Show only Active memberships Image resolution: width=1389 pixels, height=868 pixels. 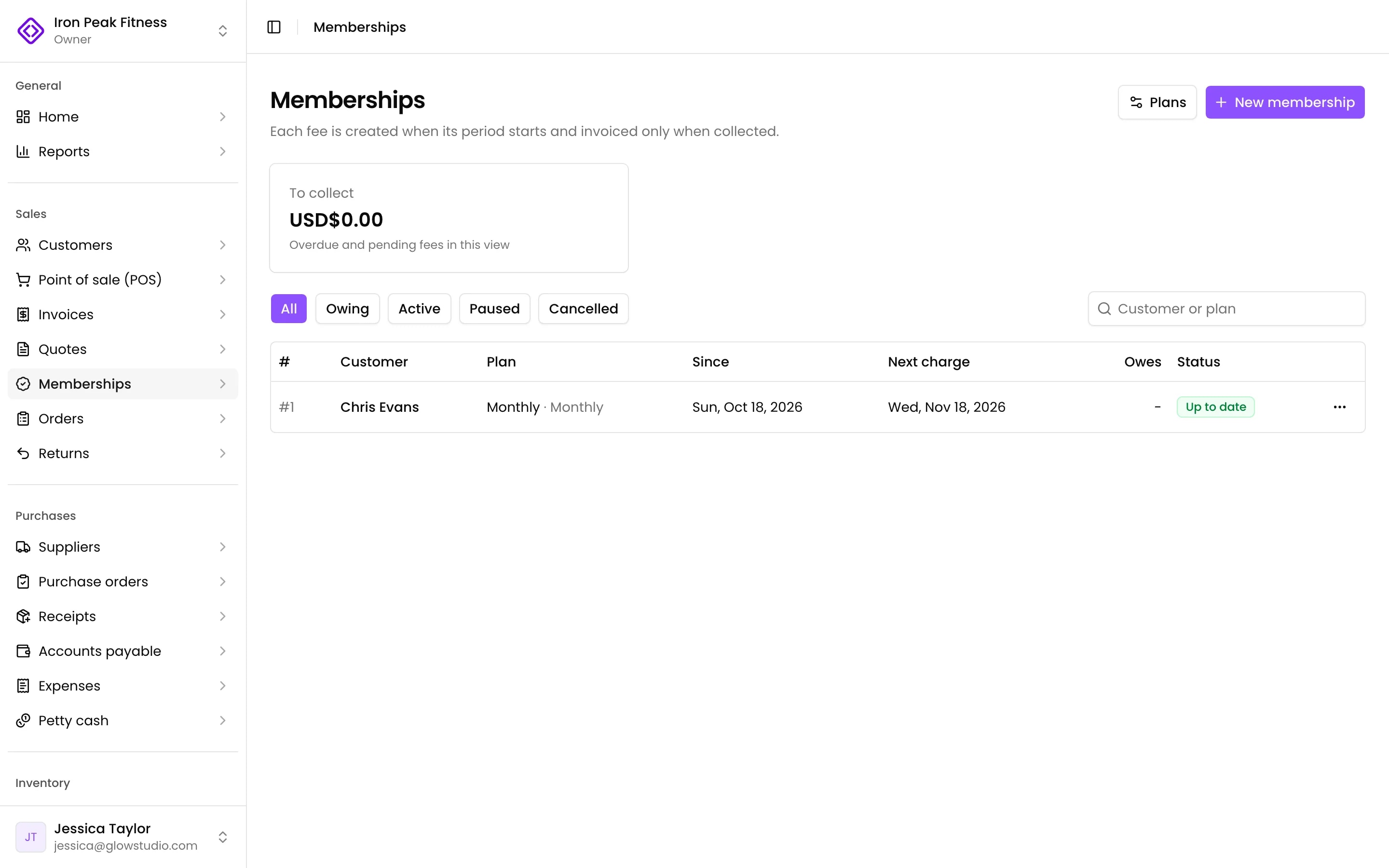(x=419, y=309)
